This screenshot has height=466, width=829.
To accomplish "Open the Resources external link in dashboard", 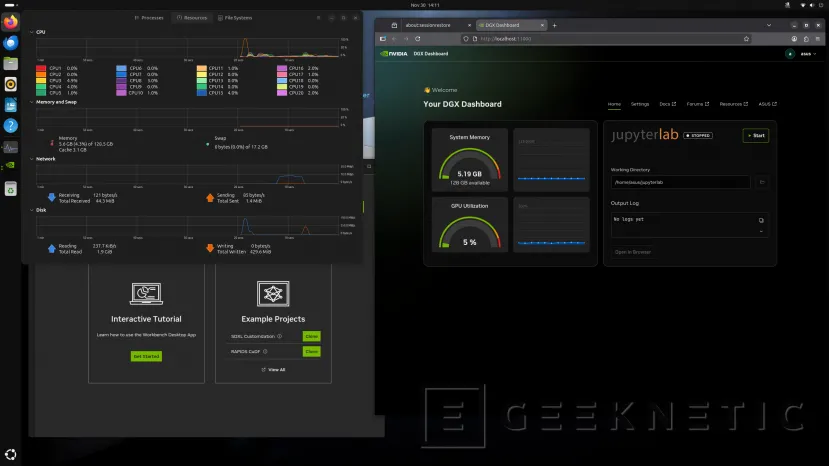I will pyautogui.click(x=733, y=104).
